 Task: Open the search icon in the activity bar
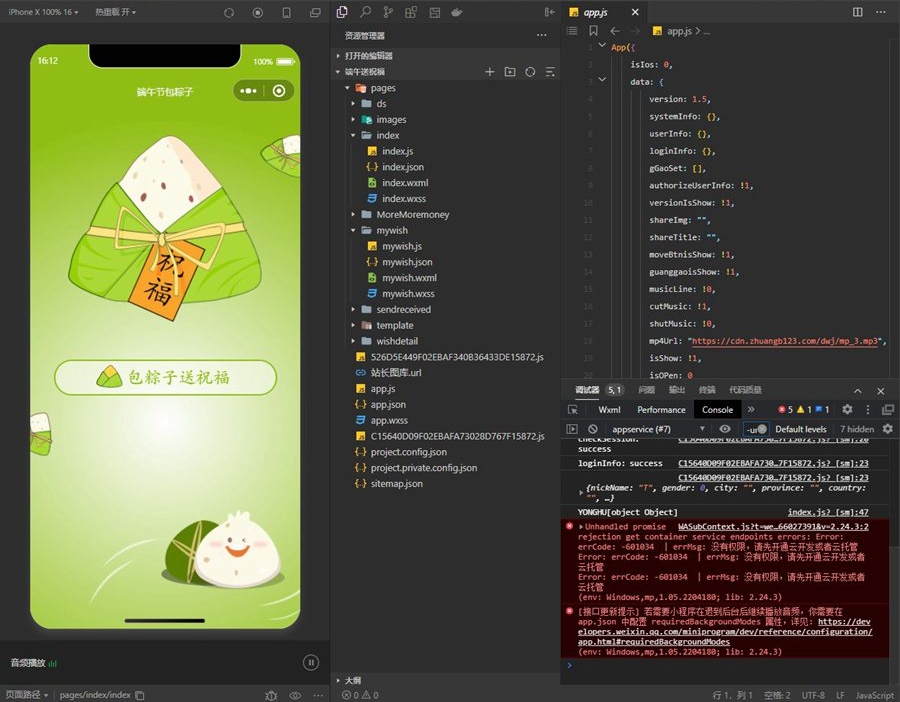tap(365, 12)
